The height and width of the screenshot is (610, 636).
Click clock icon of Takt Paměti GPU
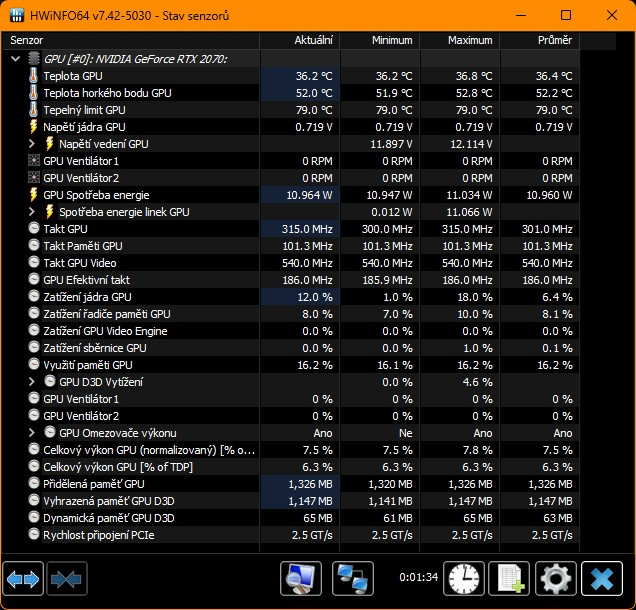[x=34, y=245]
